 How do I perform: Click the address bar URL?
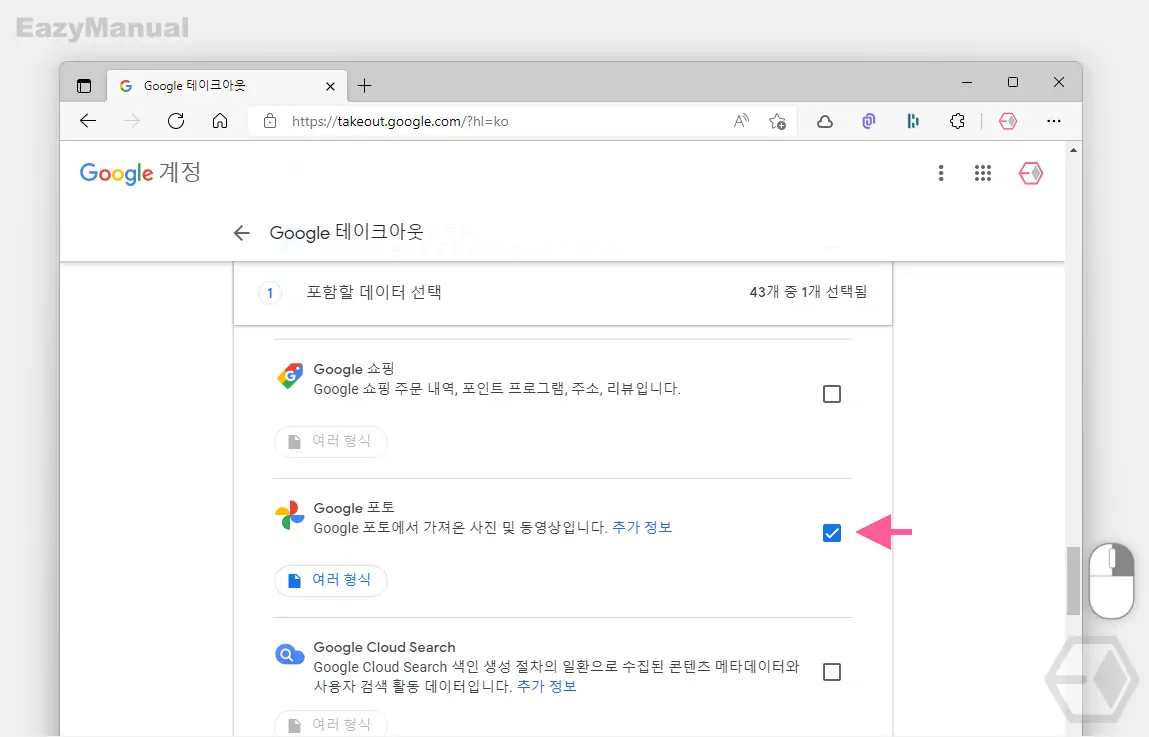click(x=400, y=122)
